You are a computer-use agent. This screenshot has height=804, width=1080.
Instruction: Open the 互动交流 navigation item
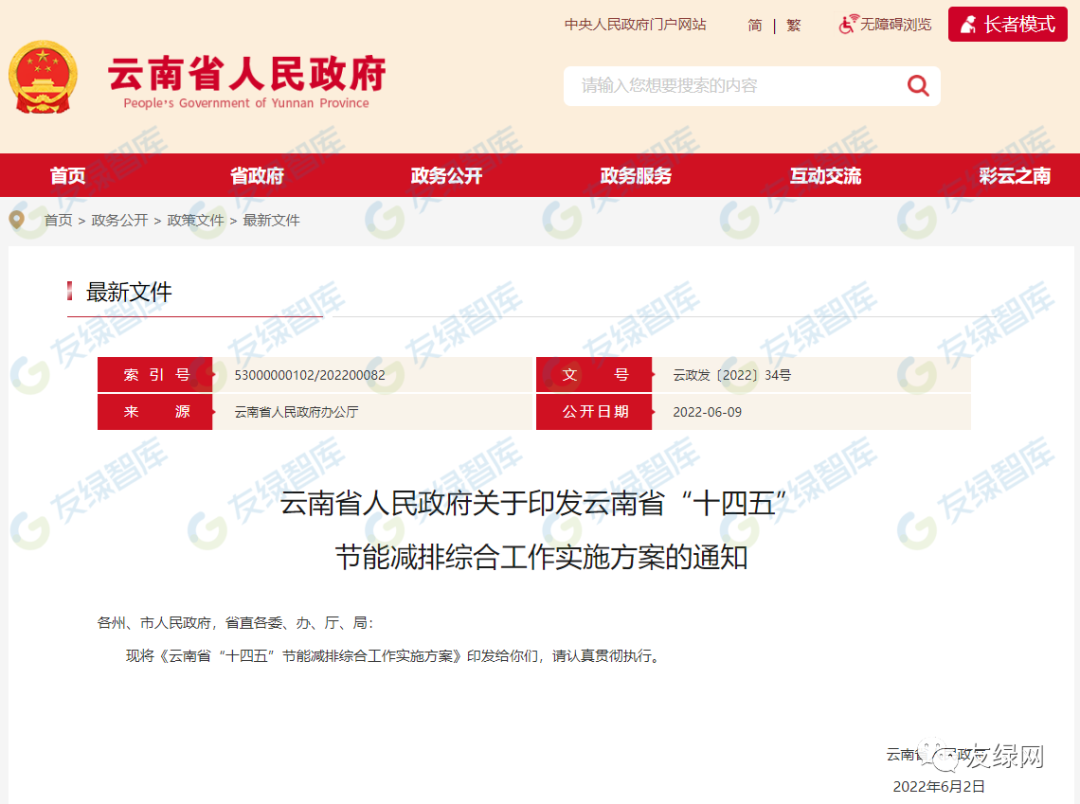pyautogui.click(x=825, y=176)
